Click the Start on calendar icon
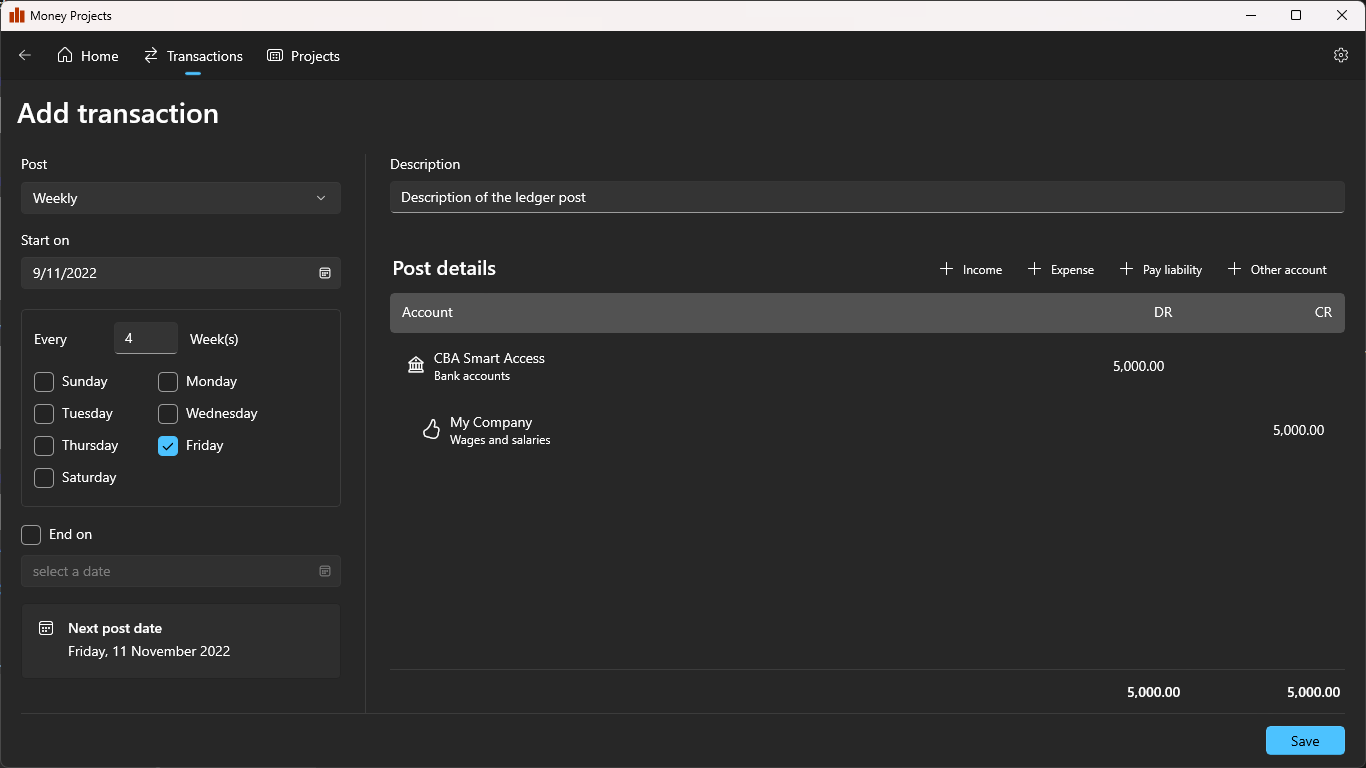This screenshot has width=1366, height=768. (x=325, y=273)
